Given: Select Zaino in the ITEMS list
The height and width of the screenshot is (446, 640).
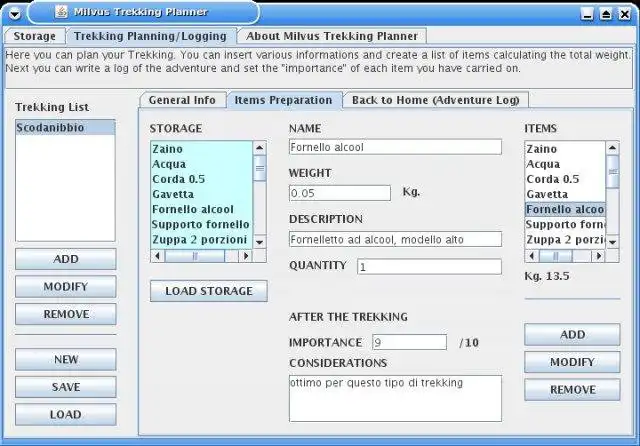Looking at the screenshot, I should click(x=565, y=149).
